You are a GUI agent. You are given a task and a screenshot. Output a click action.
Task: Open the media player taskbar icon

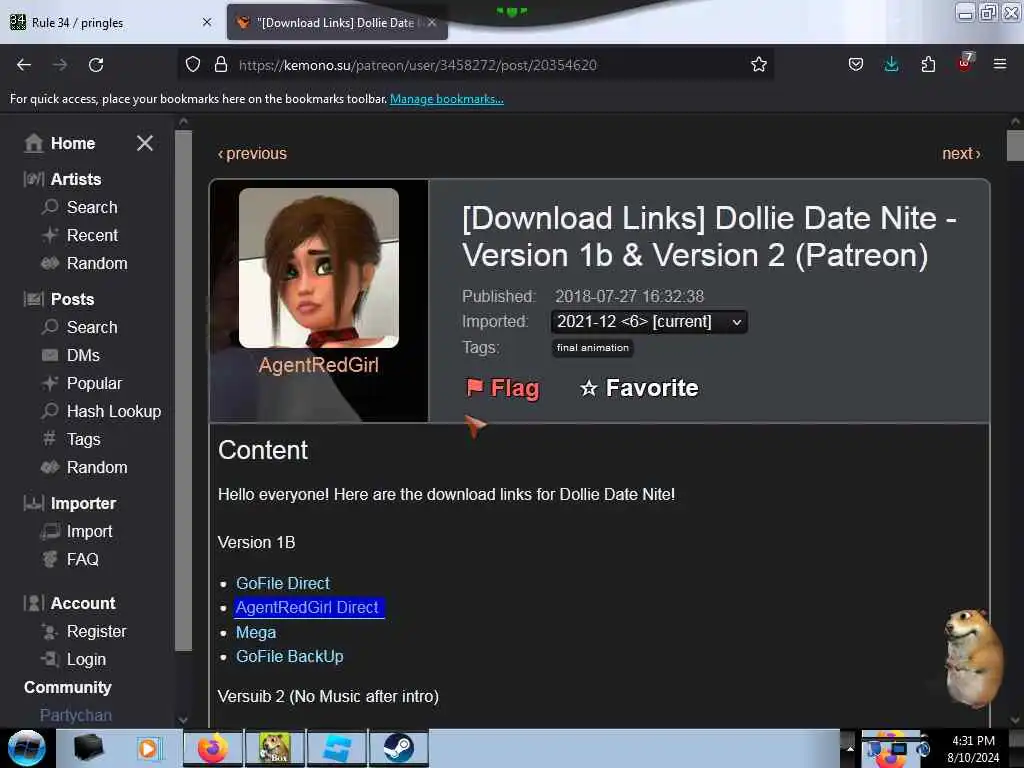point(148,748)
